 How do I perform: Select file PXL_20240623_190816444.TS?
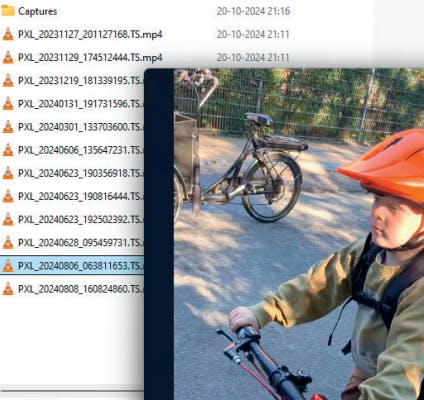(81, 196)
